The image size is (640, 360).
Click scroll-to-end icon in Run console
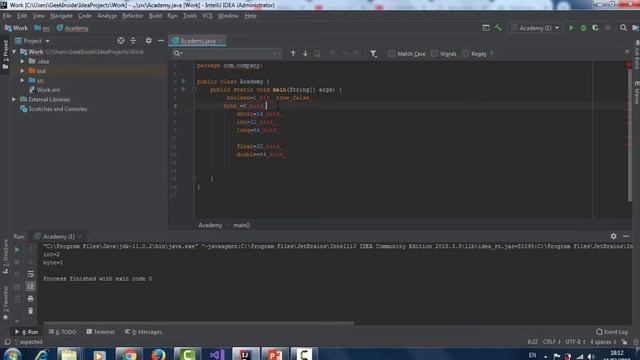point(30,287)
